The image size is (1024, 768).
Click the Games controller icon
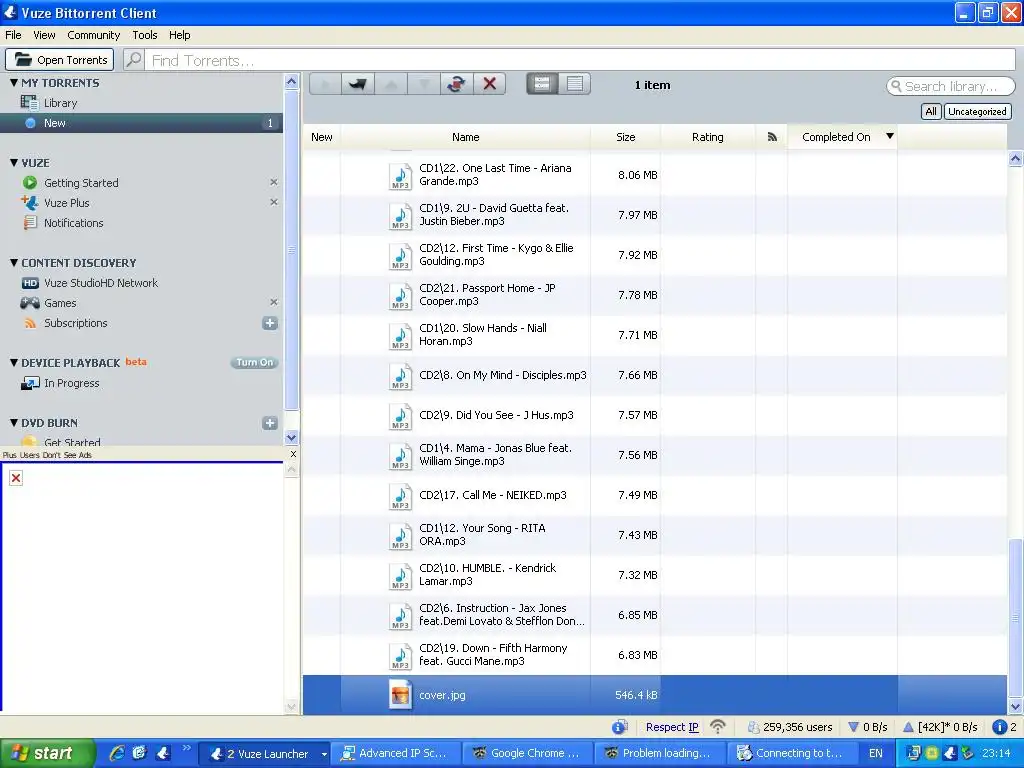pos(29,302)
